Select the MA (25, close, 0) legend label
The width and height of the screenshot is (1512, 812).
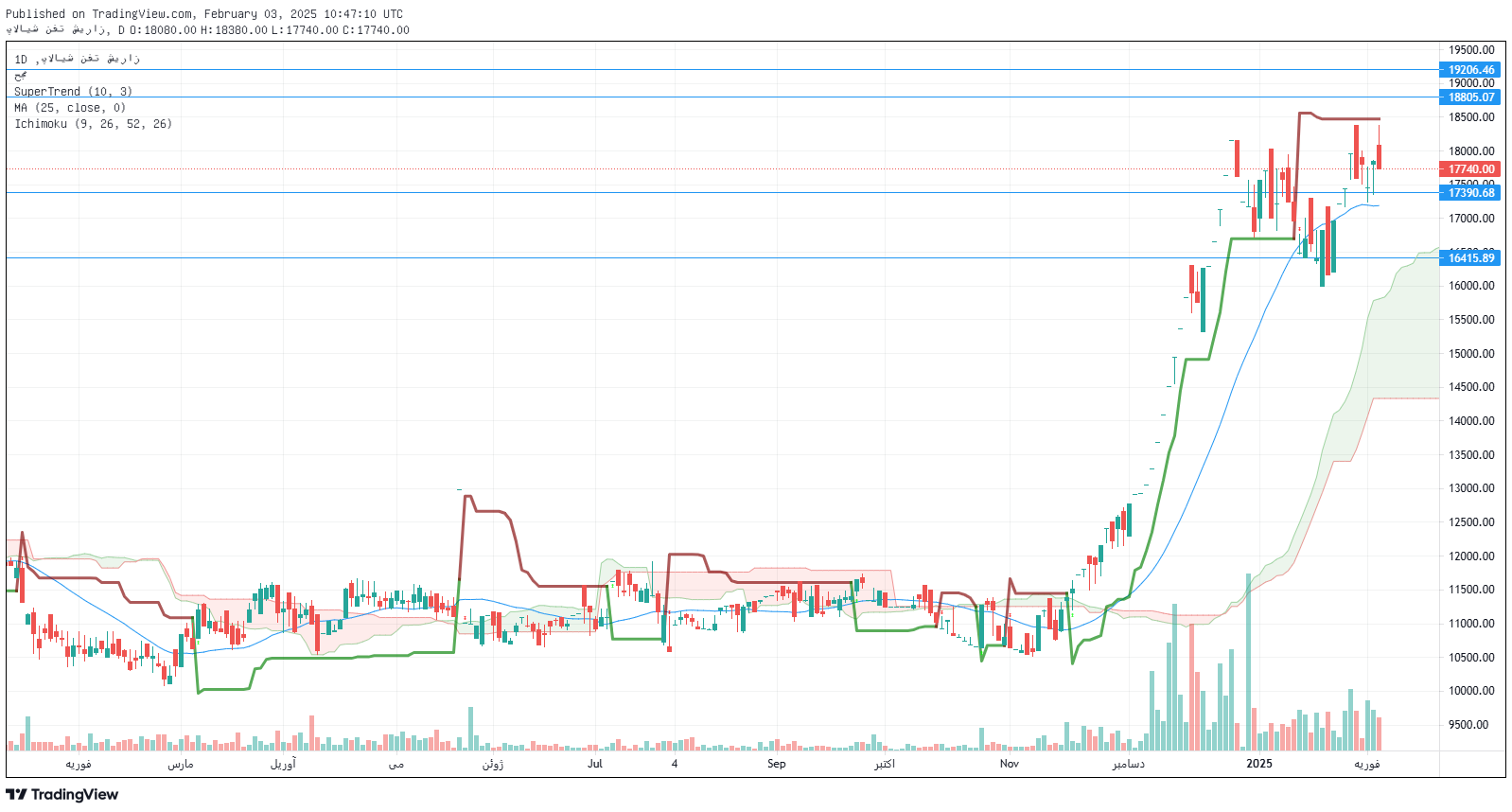point(70,108)
